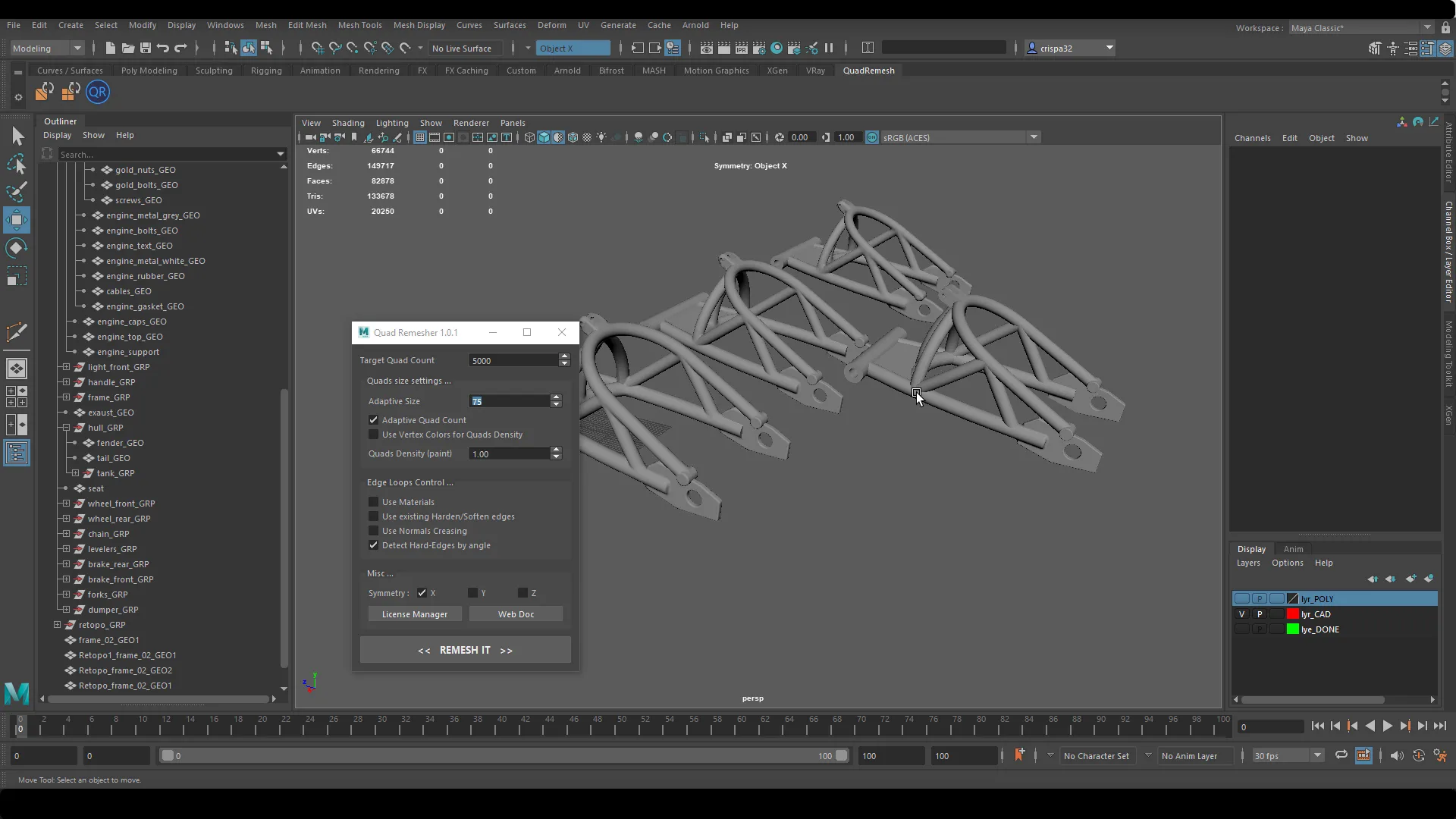This screenshot has width=1456, height=819.
Task: Expand the retopo_GRP group in Outliner
Action: [x=57, y=624]
